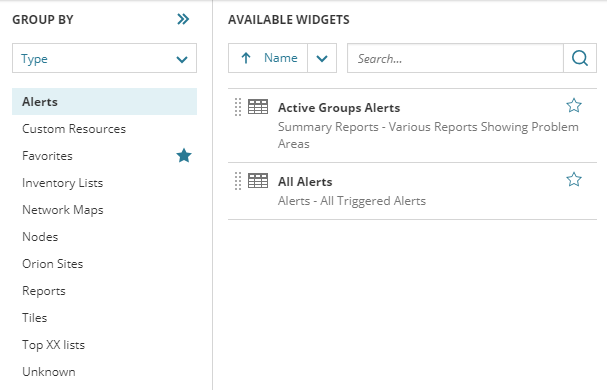Open the Group By Type dropdown
607x390 pixels.
[105, 58]
